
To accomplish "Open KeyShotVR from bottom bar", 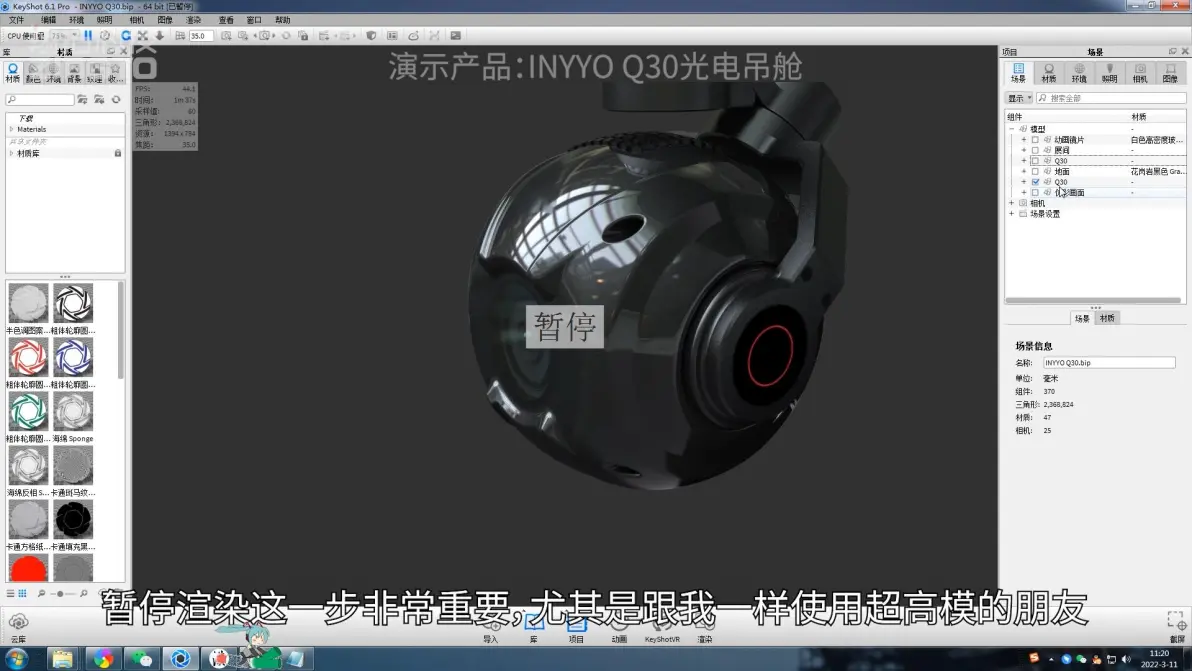I will coord(662,631).
